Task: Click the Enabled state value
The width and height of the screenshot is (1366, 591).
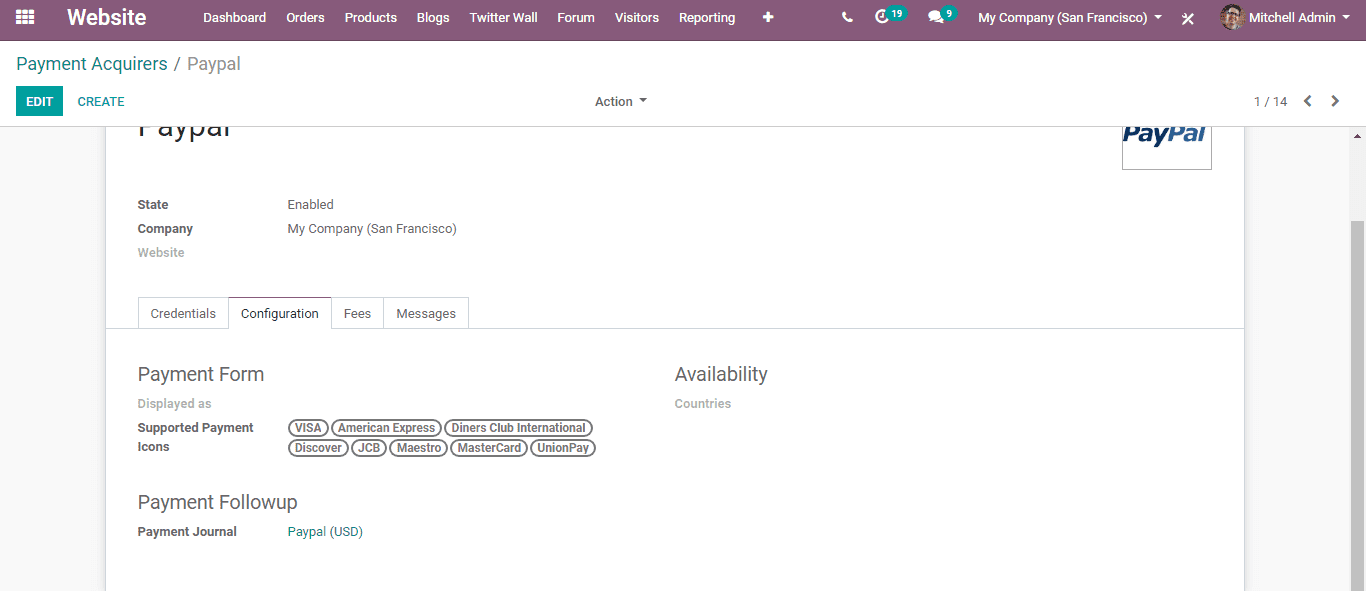Action: [x=310, y=205]
